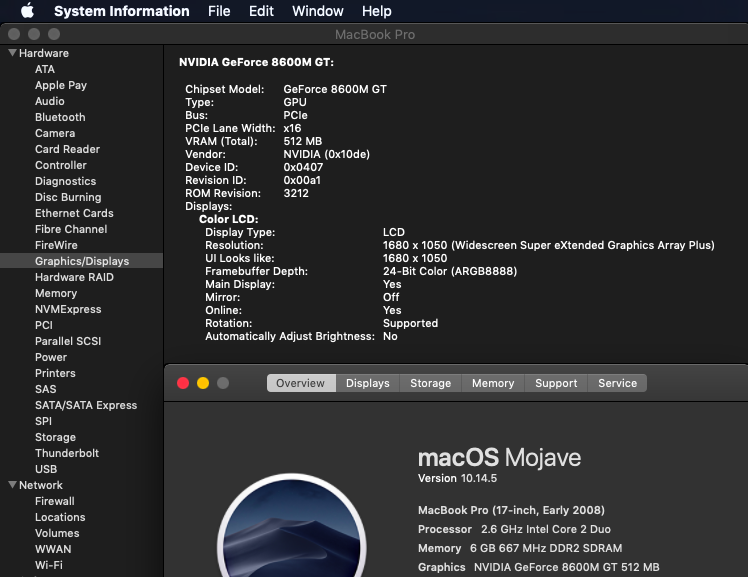This screenshot has height=577, width=748.
Task: Switch to the Displays tab
Action: (368, 383)
